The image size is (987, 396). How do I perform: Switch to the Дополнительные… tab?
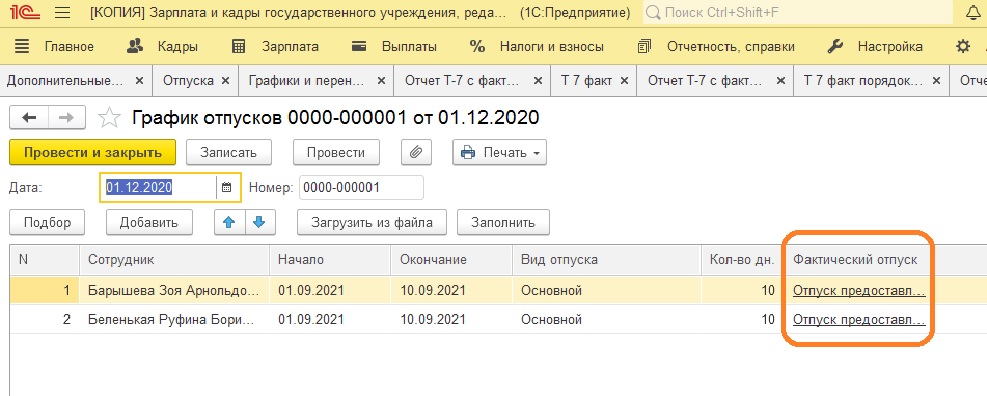click(x=65, y=81)
